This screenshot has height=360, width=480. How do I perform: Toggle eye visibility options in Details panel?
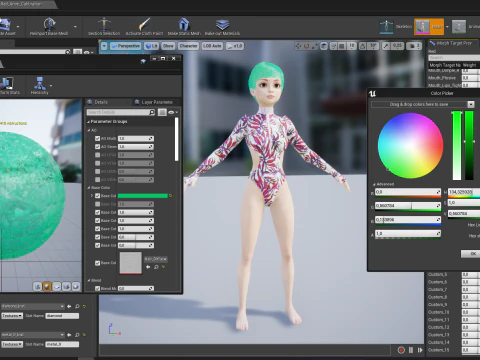point(173,112)
